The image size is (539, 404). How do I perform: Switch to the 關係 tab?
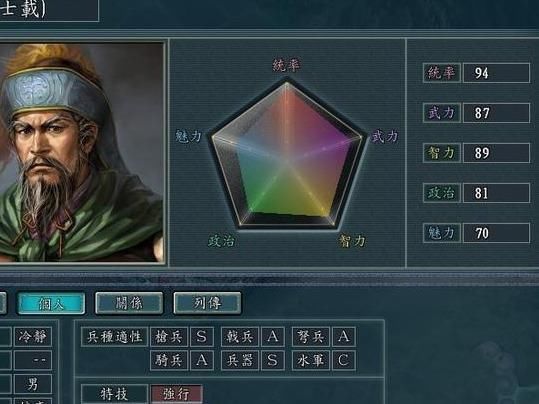click(129, 303)
